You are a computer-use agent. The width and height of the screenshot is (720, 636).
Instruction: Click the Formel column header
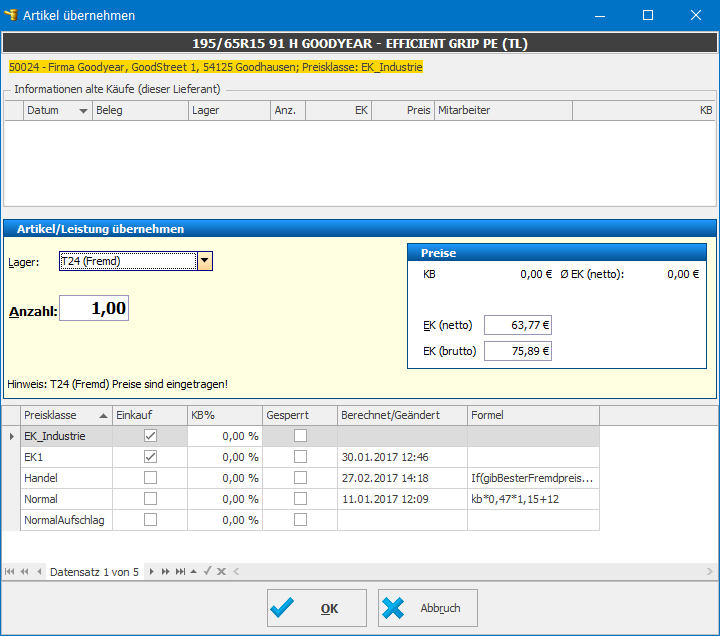tap(534, 415)
